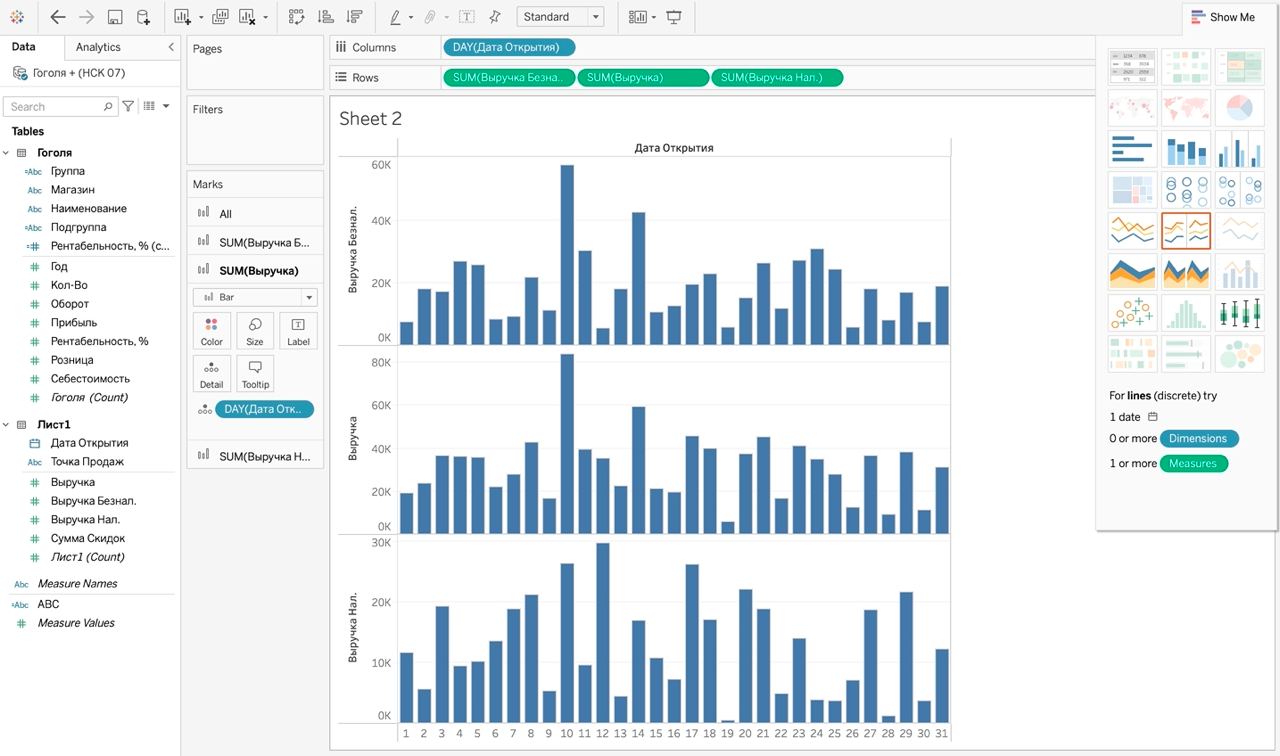Viewport: 1280px width, 756px height.
Task: Click the highlight pen icon
Action: pos(395,17)
